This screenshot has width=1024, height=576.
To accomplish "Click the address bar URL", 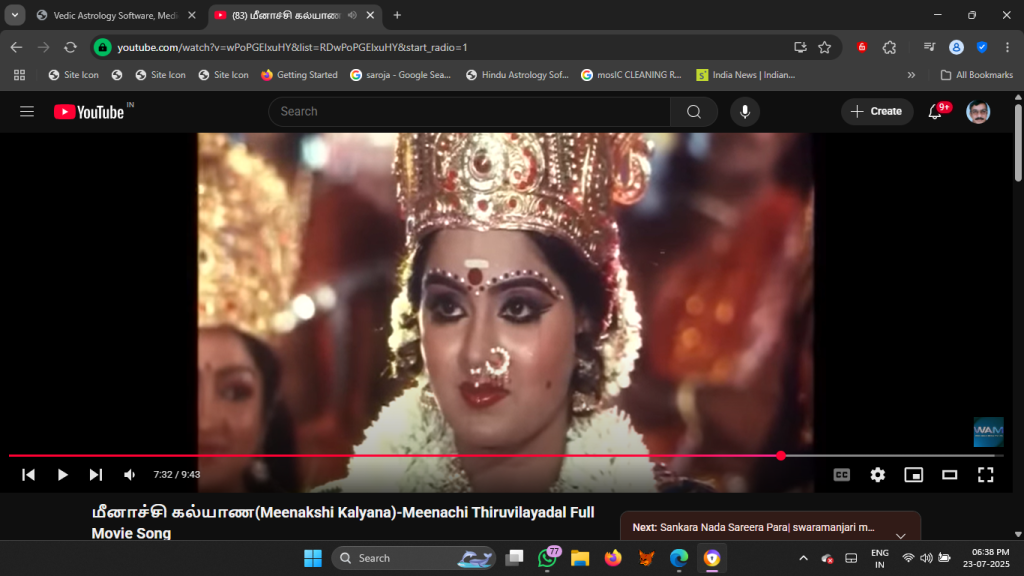I will pyautogui.click(x=293, y=47).
